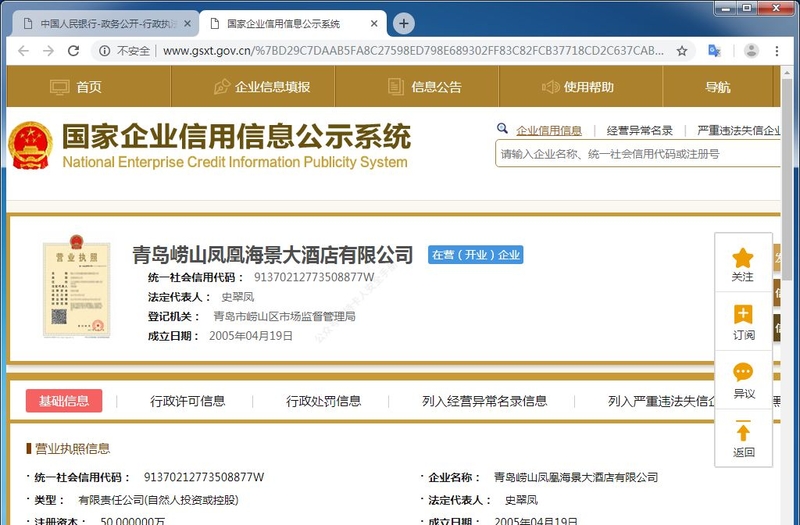Image resolution: width=800 pixels, height=525 pixels.
Task: Bookmark this page with the star icon
Action: 682,51
